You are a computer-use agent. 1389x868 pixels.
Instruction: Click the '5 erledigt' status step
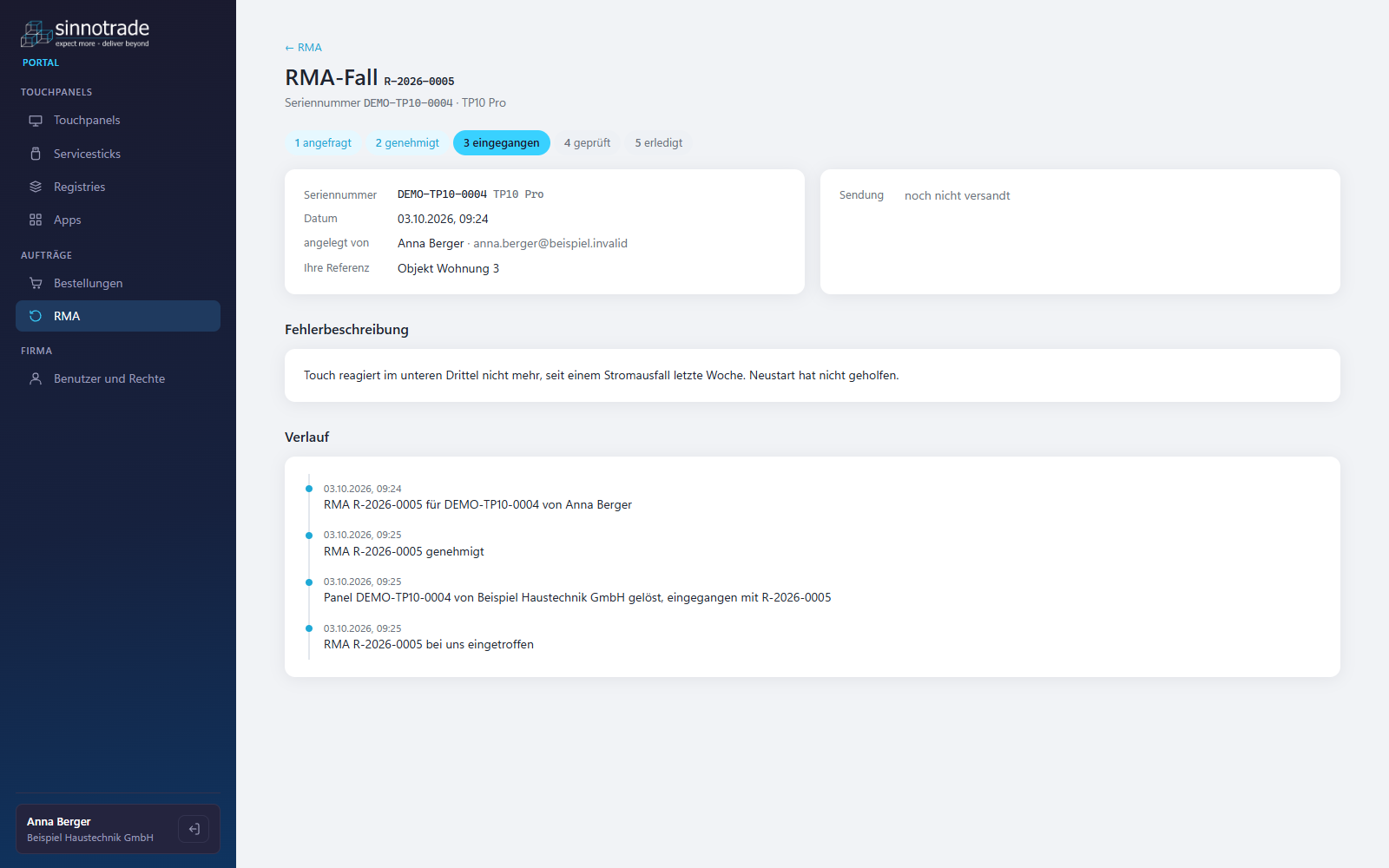pyautogui.click(x=659, y=143)
